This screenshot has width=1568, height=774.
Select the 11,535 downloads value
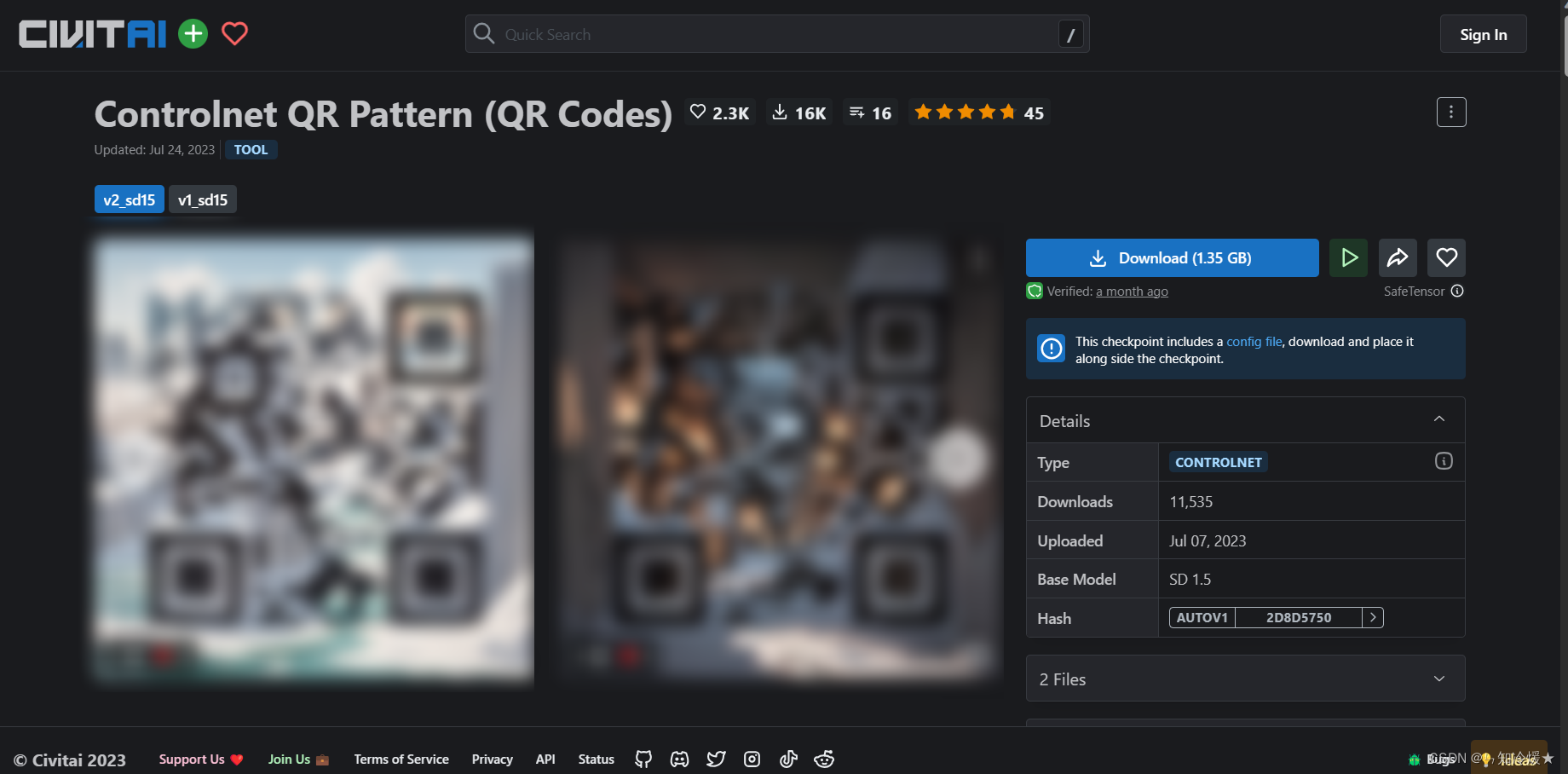tap(1190, 502)
